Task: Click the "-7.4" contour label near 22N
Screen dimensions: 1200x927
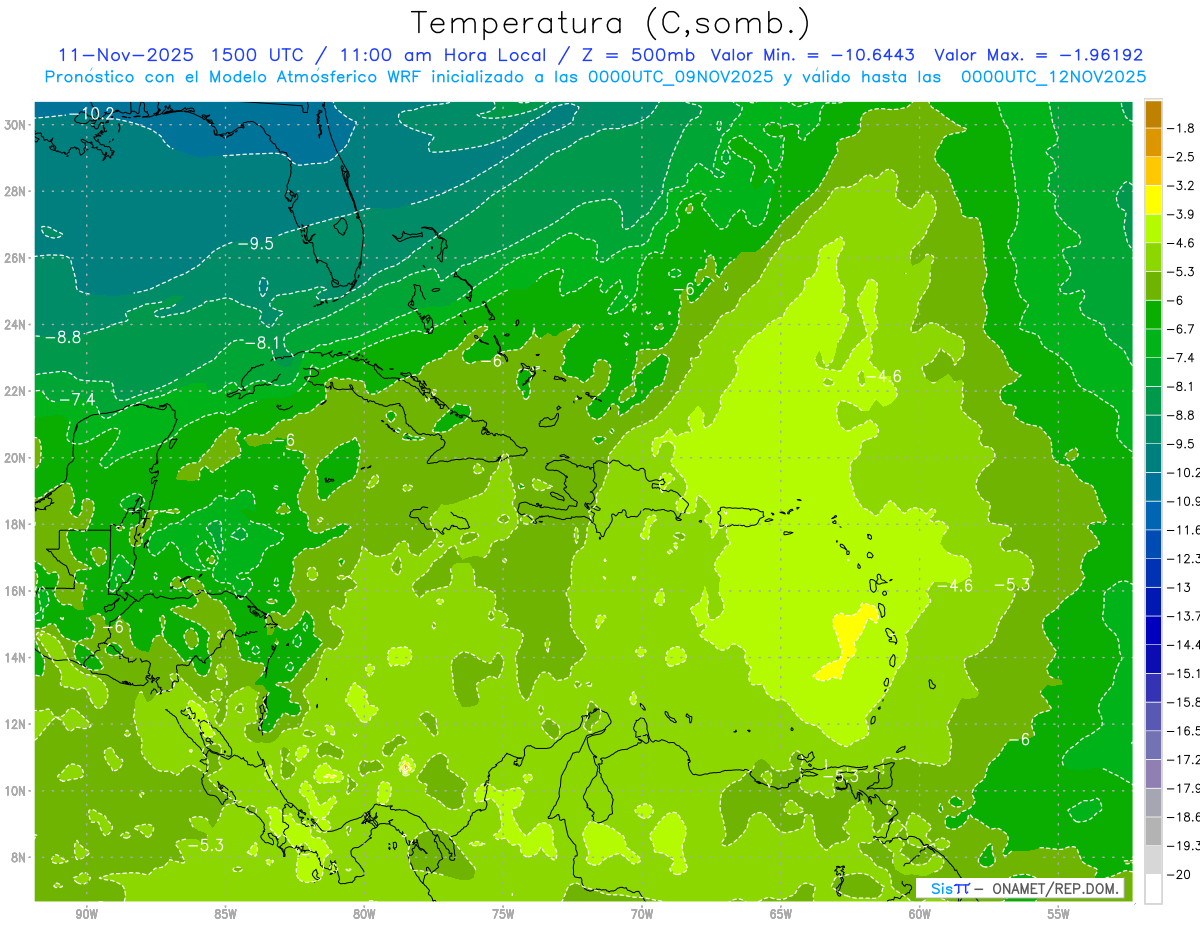Action: point(76,400)
